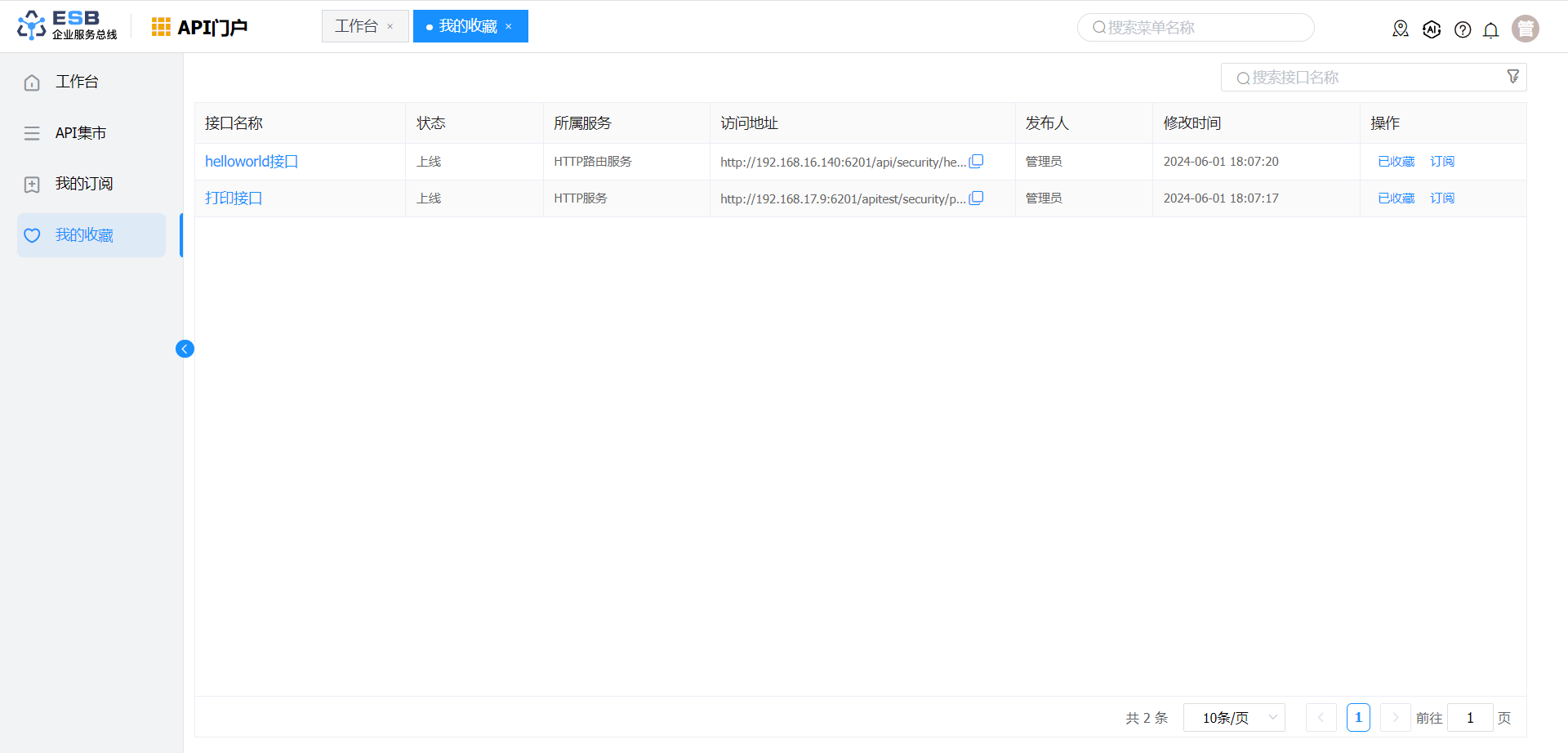1568x753 pixels.
Task: Expand the 10条/页 page size dropdown
Action: tap(1234, 718)
